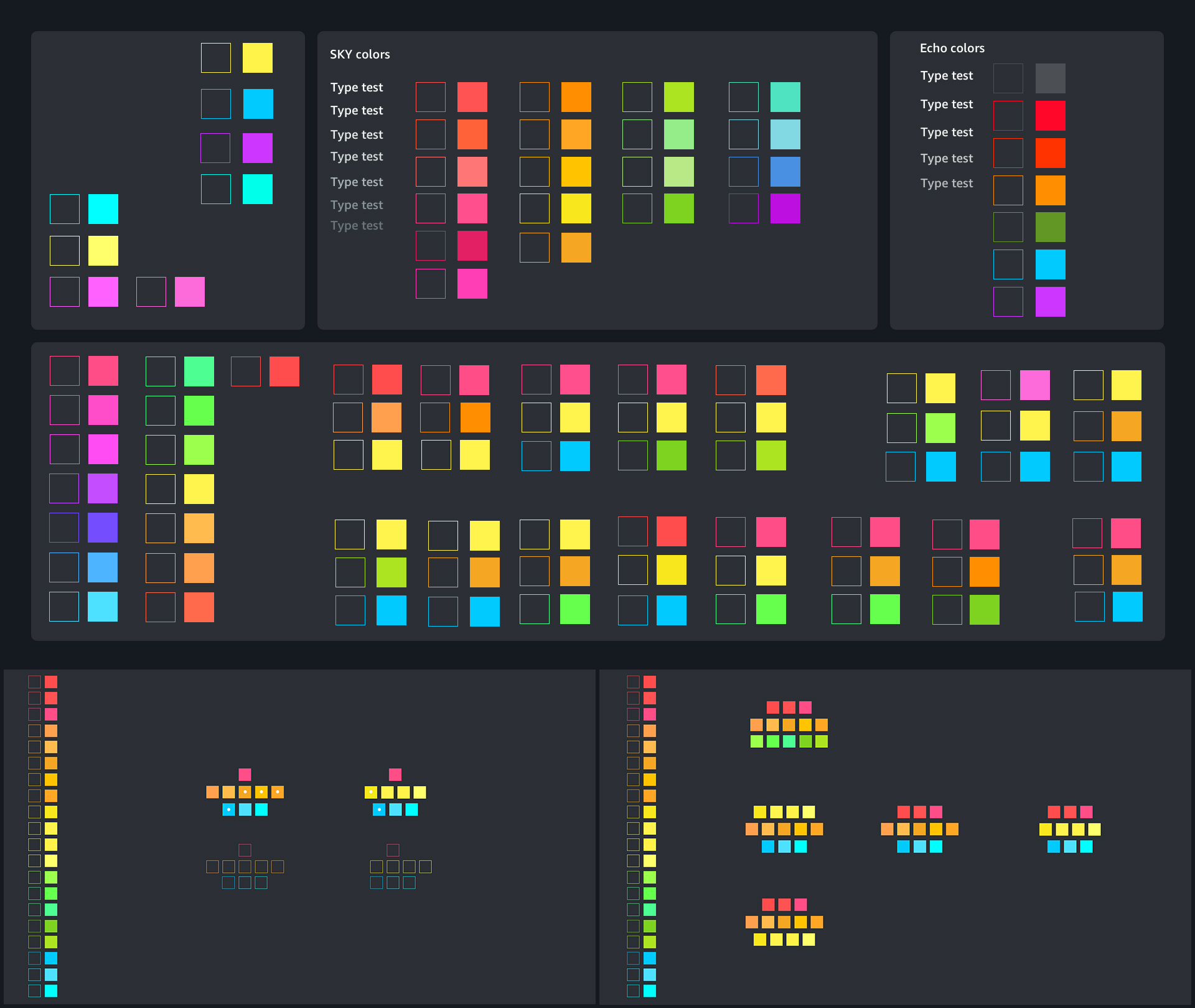Pick the mint teal filled swatch in SKY colors

(x=785, y=97)
